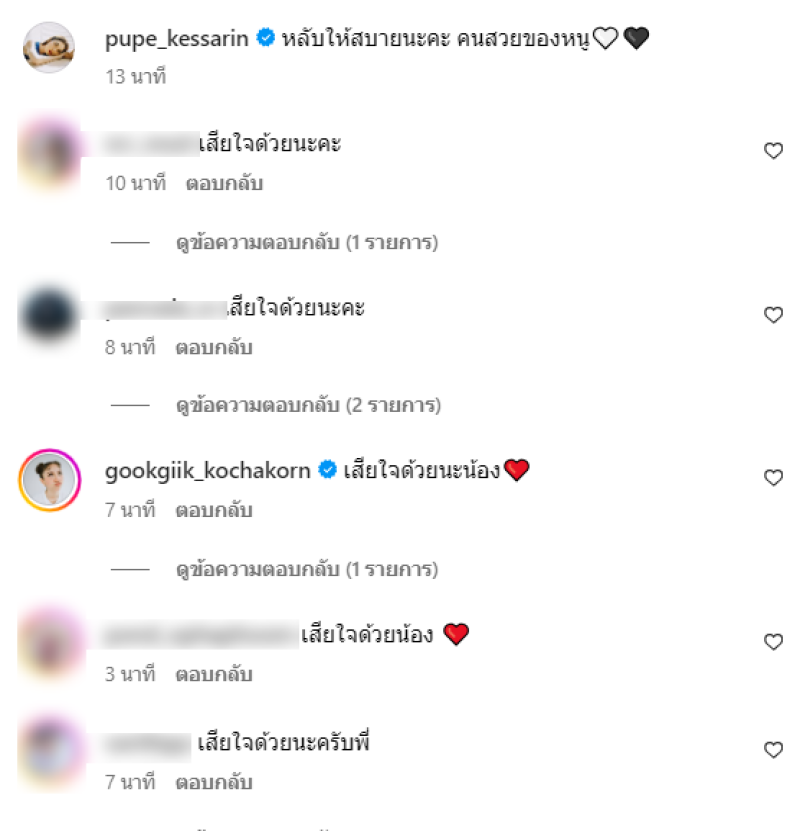Like the เสียใจด้วยนะครับพี่ comment
This screenshot has height=831, width=800.
tap(773, 750)
